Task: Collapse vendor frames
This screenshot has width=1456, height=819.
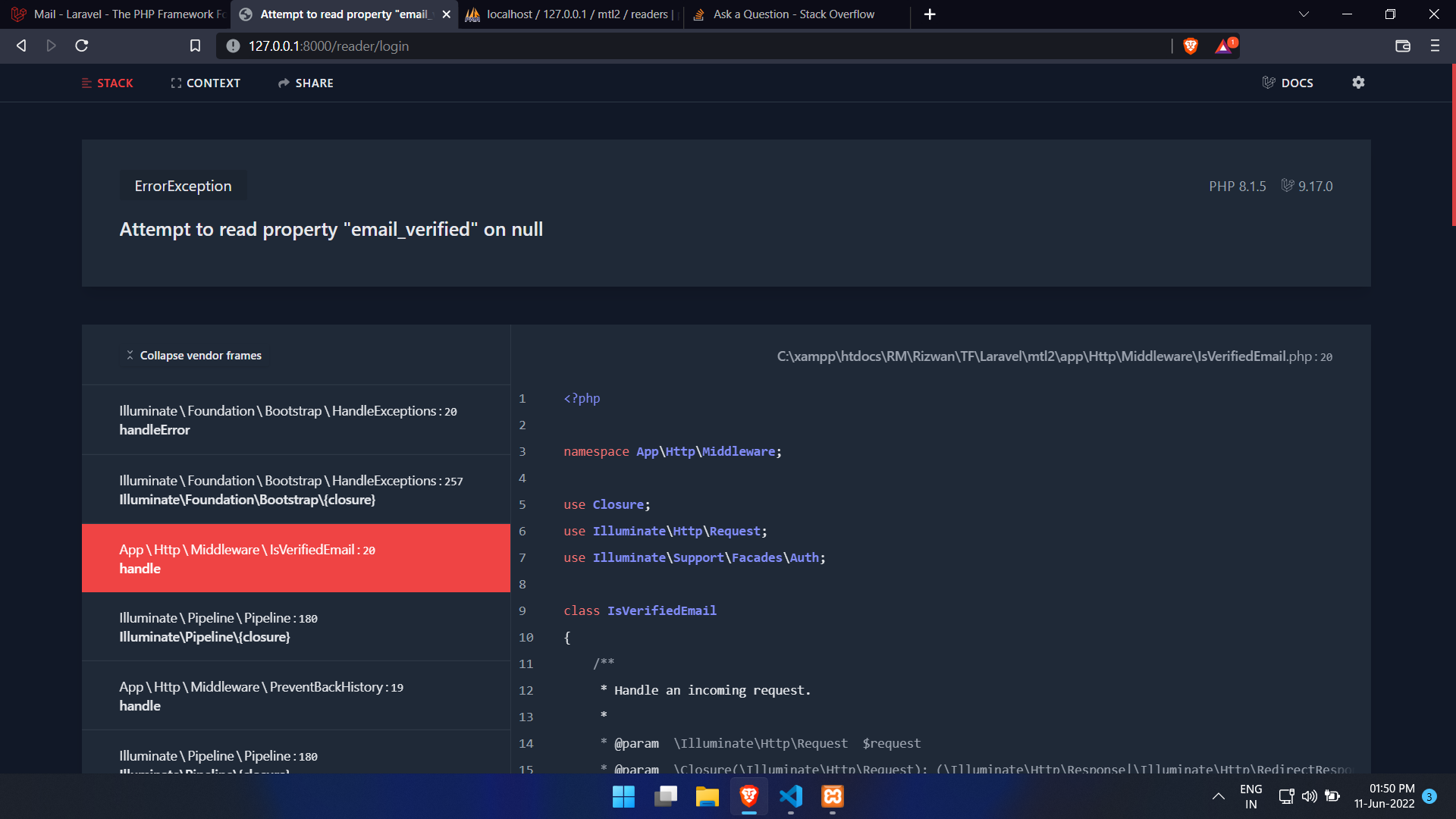Action: [x=194, y=356]
